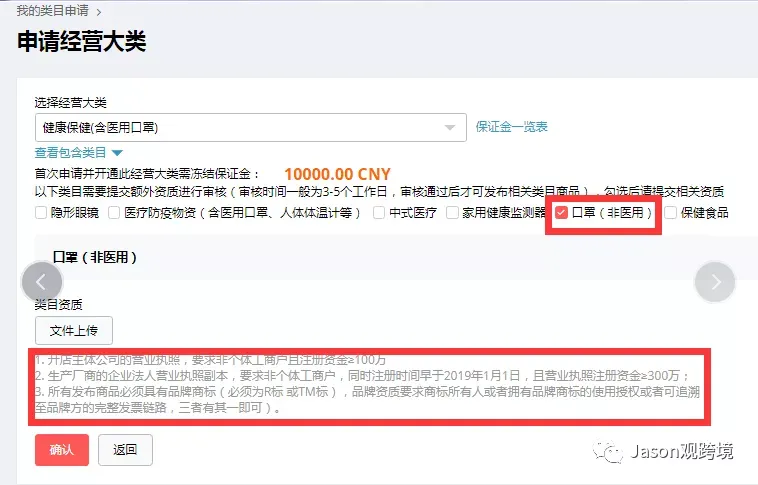
Task: Click the 文件上传 button
Action: 74,331
